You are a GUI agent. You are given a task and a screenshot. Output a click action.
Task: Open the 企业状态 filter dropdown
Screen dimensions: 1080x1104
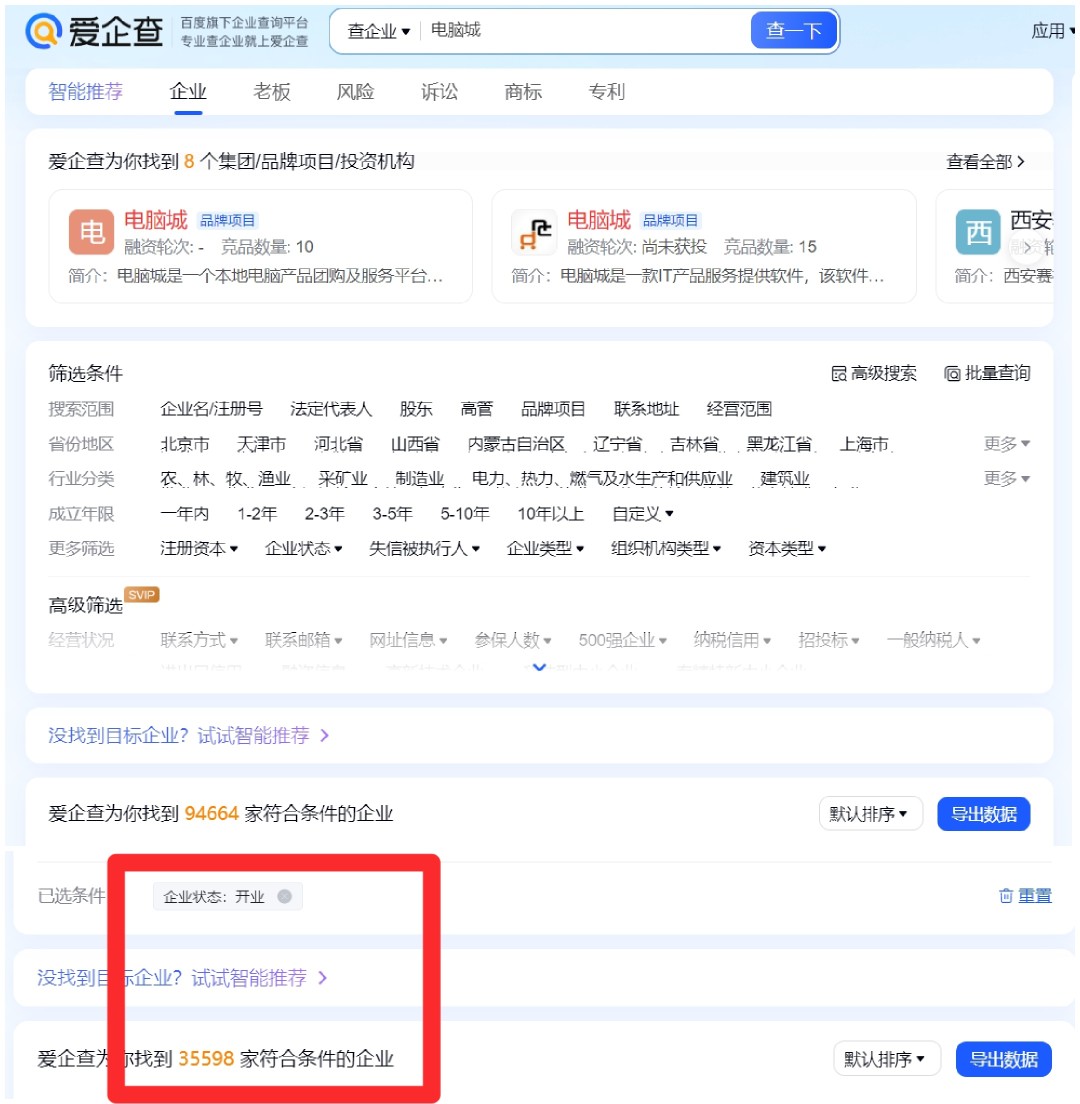coord(303,548)
